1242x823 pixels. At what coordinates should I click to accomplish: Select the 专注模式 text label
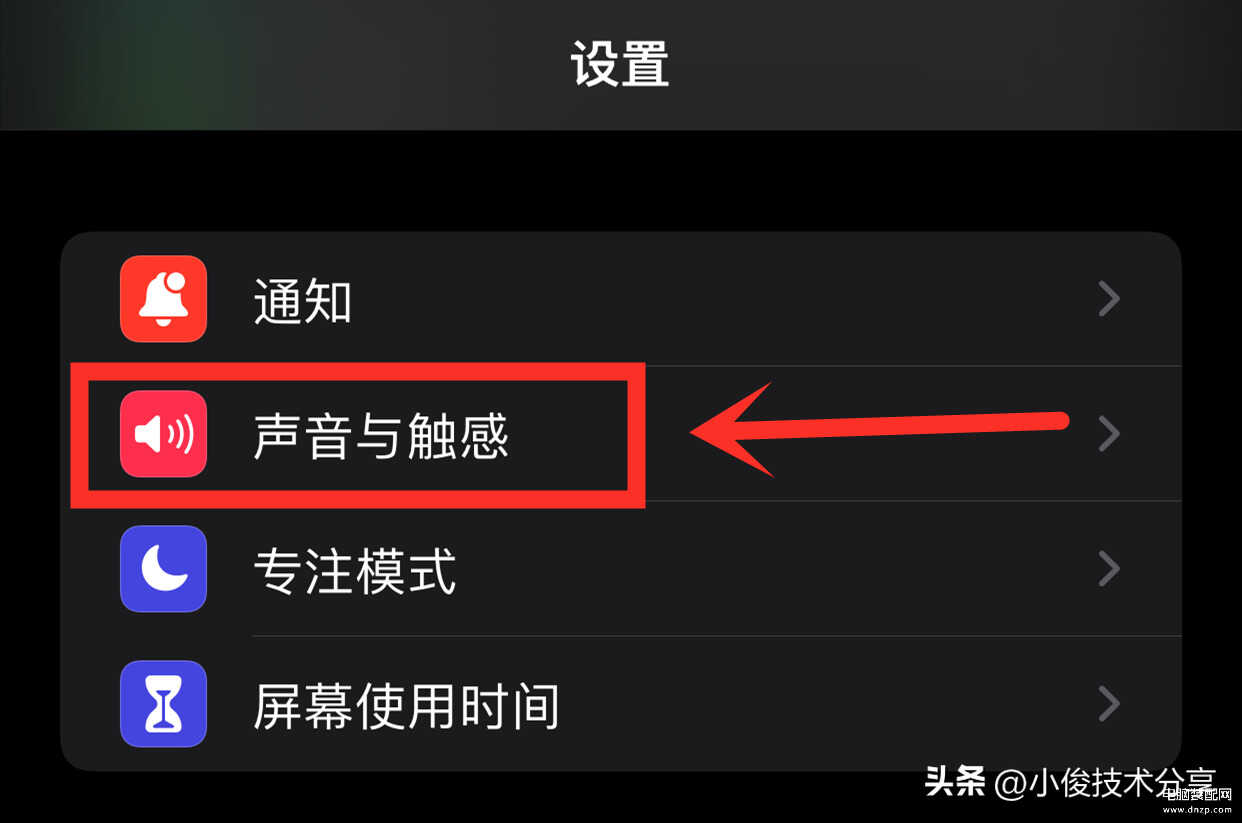pyautogui.click(x=354, y=570)
